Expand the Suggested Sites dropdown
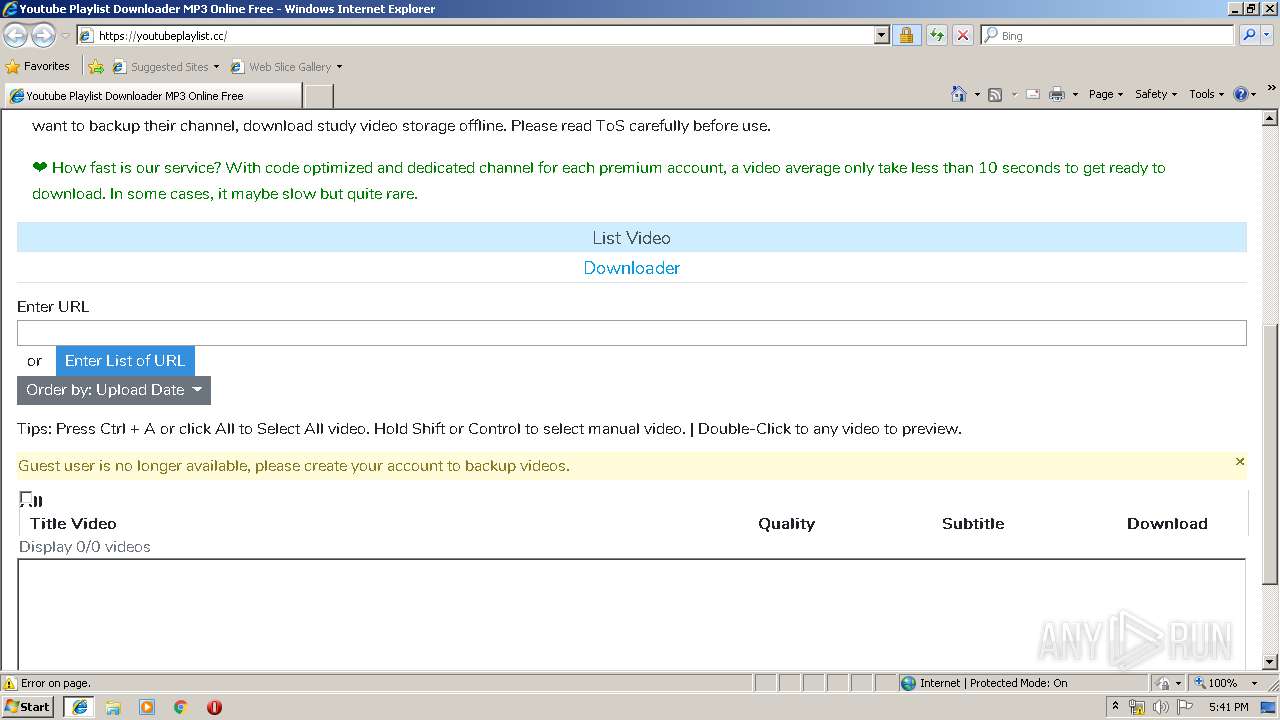This screenshot has height=720, width=1280. tap(216, 67)
